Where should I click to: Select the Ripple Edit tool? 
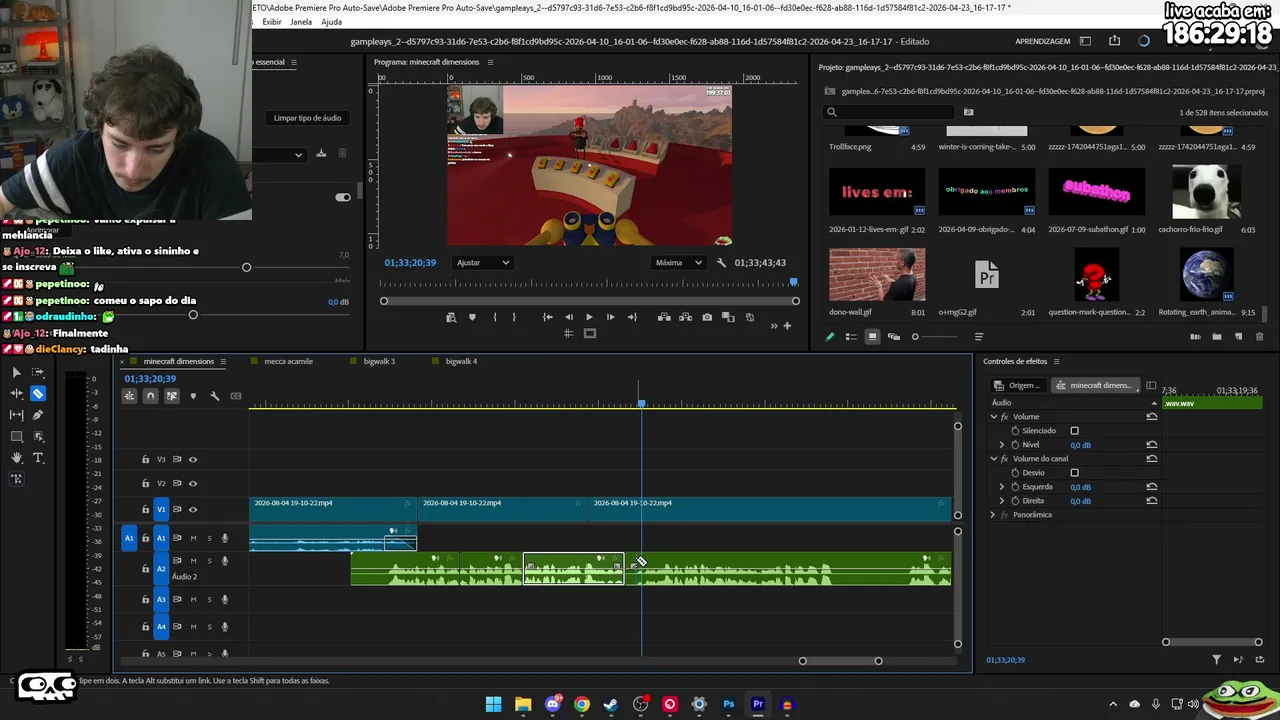[16, 393]
